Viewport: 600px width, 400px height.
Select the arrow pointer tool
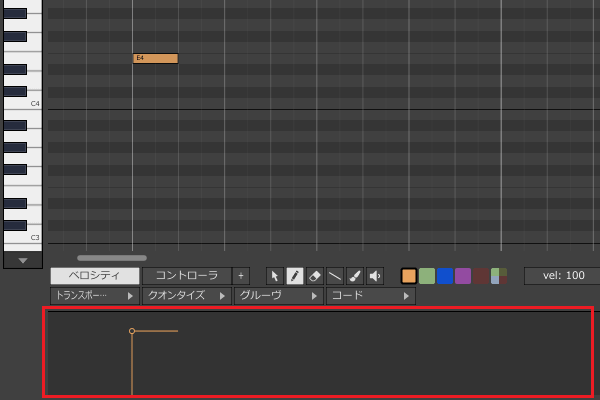pyautogui.click(x=275, y=276)
